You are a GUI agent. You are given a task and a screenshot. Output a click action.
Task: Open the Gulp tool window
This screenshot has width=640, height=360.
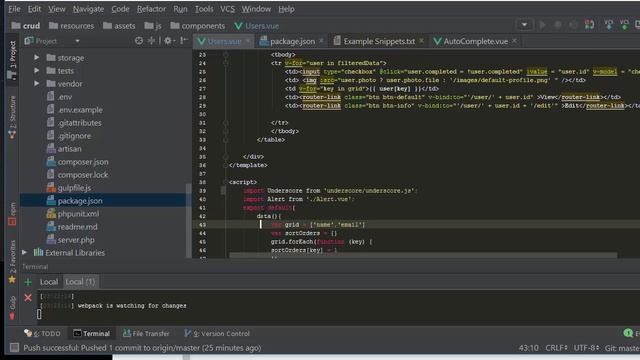point(12,308)
